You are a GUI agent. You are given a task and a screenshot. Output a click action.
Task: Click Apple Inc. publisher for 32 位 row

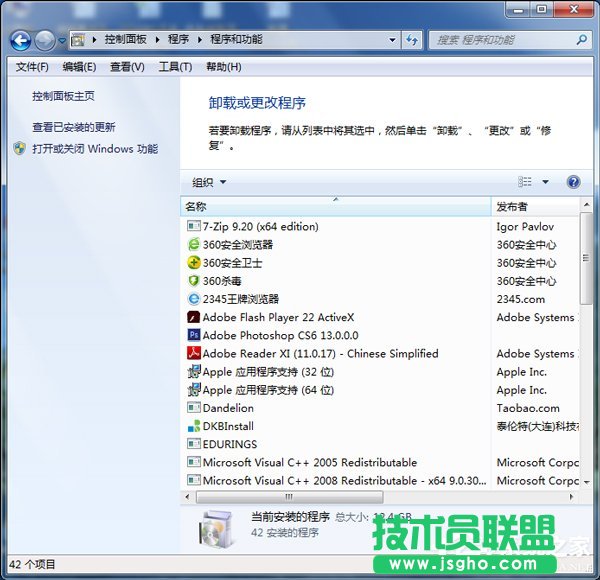(x=522, y=372)
